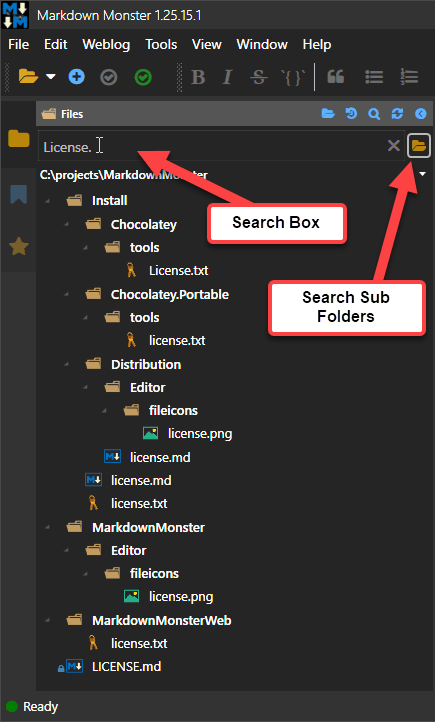Apply Italic formatting from the toolbar

pos(227,77)
